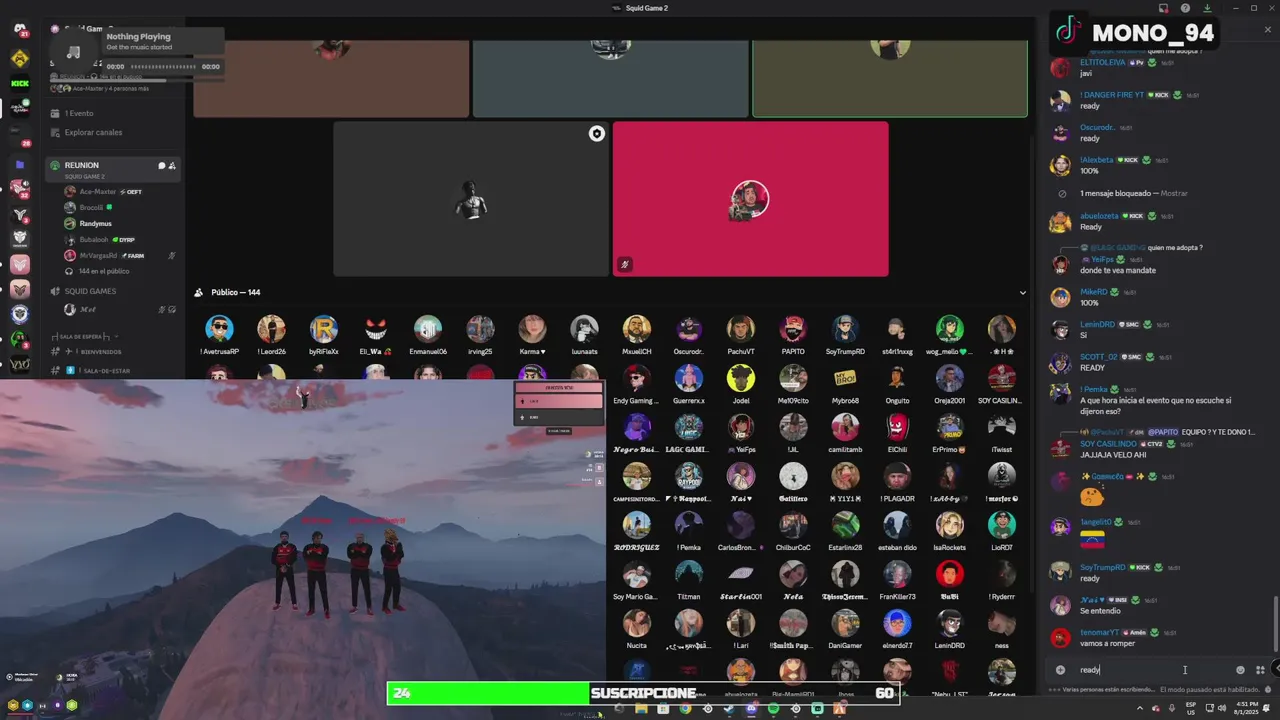Click the gear icon on the dark video tile
Screen dimensions: 1280x720
(x=597, y=133)
